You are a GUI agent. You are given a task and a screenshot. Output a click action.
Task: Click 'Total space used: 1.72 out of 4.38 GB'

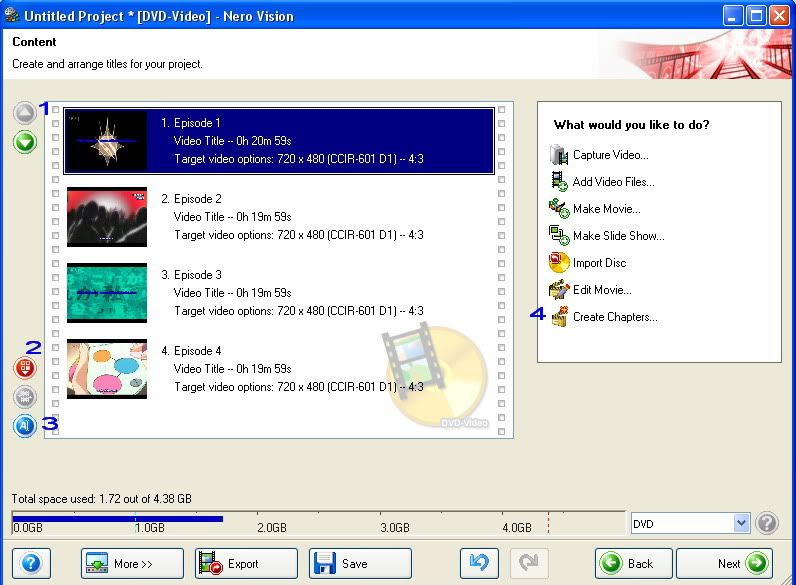102,499
